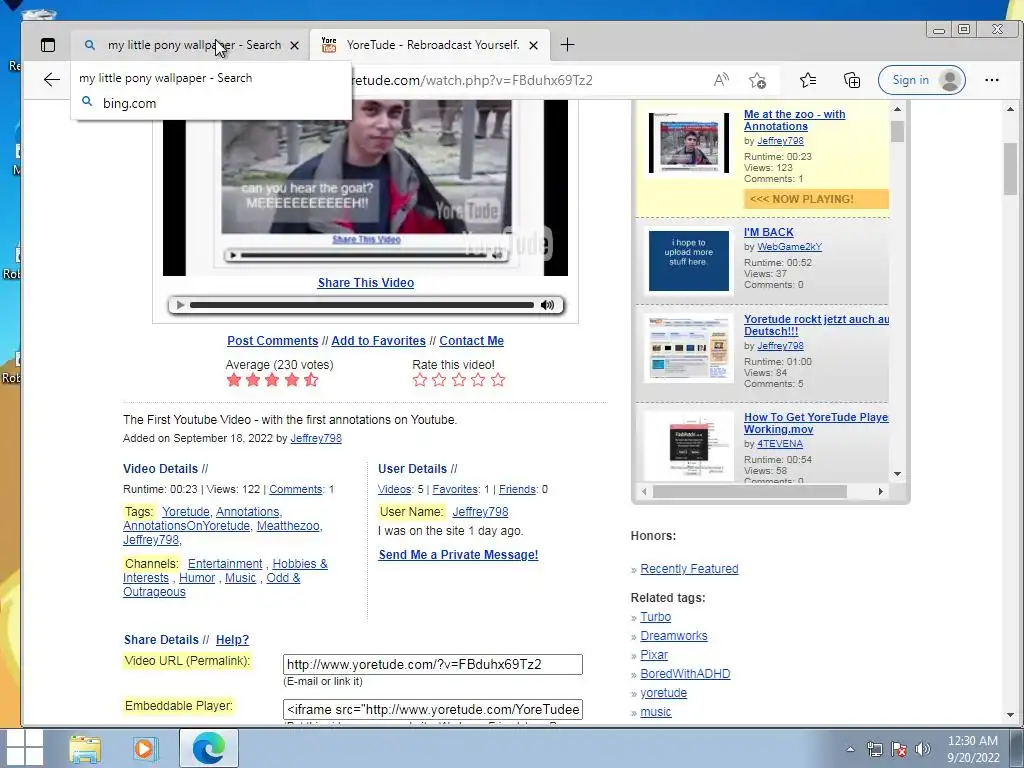Click Send Me a Private Message
Viewport: 1024px width, 768px height.
[458, 554]
